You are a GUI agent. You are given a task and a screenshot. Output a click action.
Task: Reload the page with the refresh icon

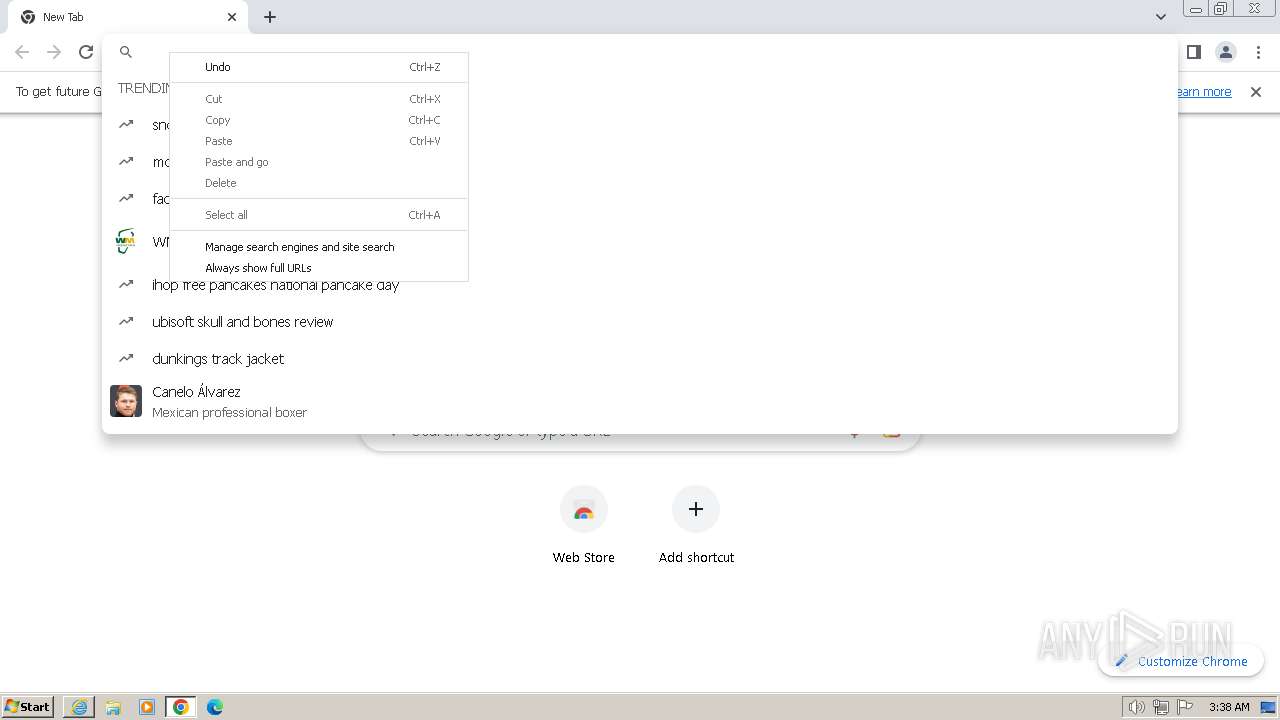point(86,52)
